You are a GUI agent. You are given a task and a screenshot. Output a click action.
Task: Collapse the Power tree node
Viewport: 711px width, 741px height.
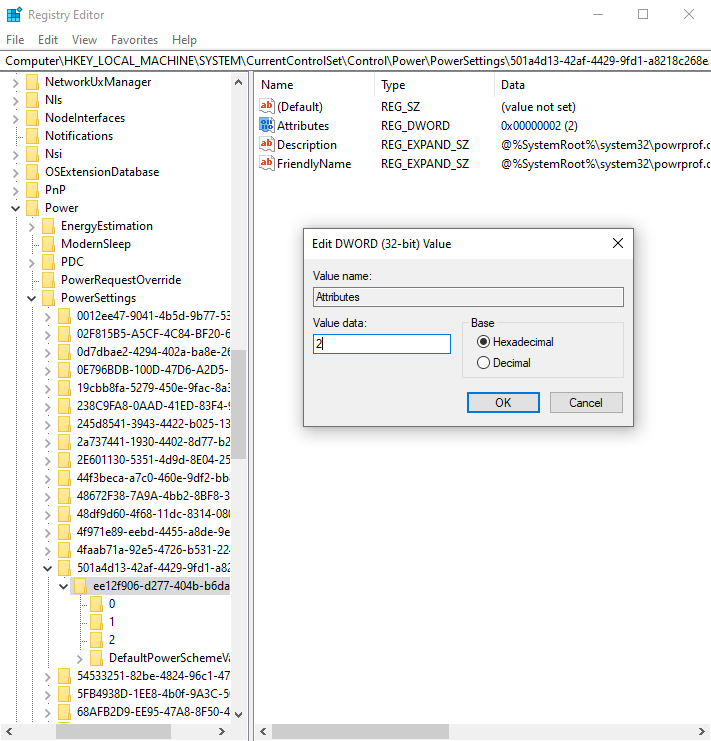tap(16, 208)
